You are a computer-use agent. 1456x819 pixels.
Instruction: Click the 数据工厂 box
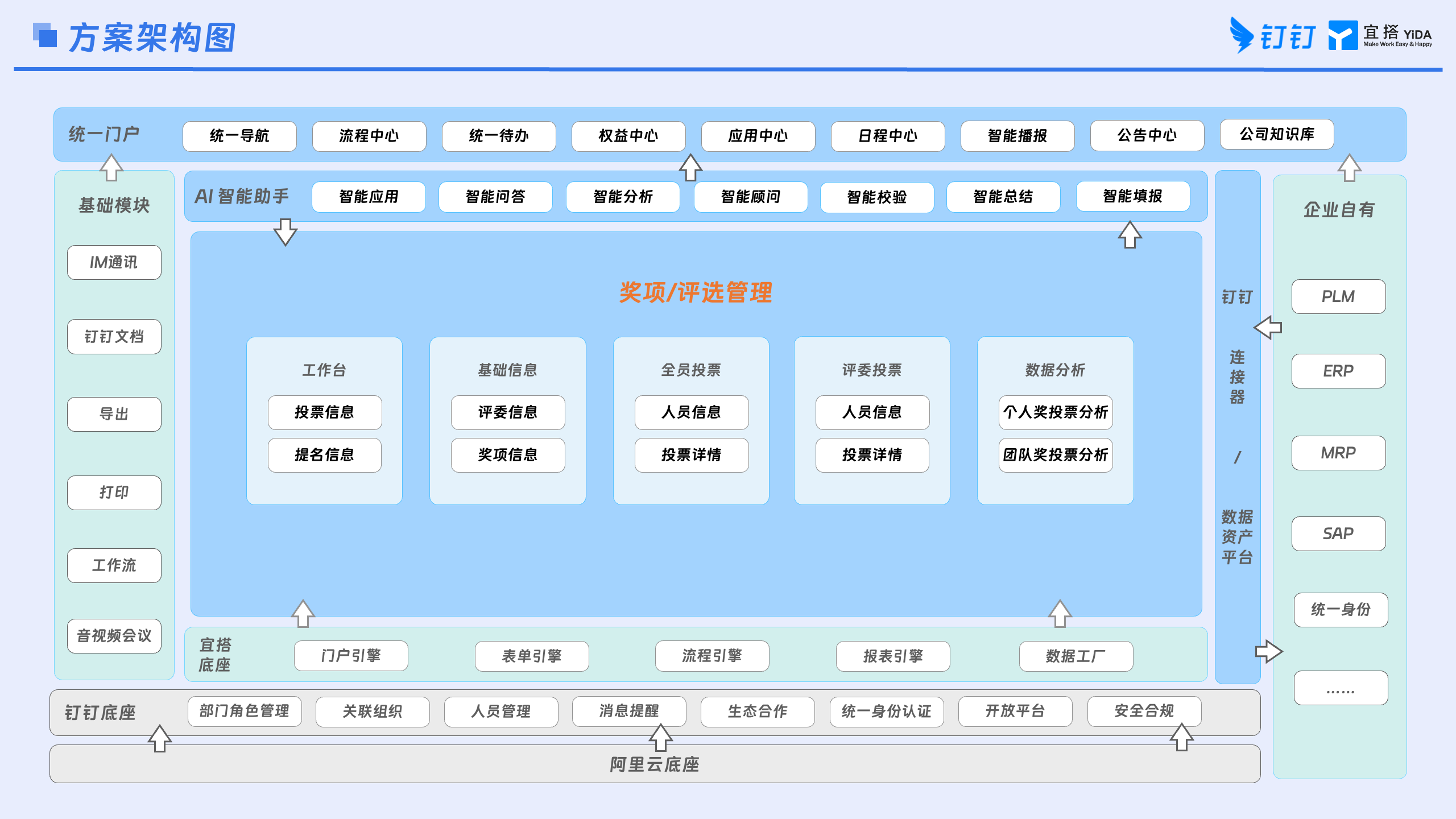pos(1076,656)
